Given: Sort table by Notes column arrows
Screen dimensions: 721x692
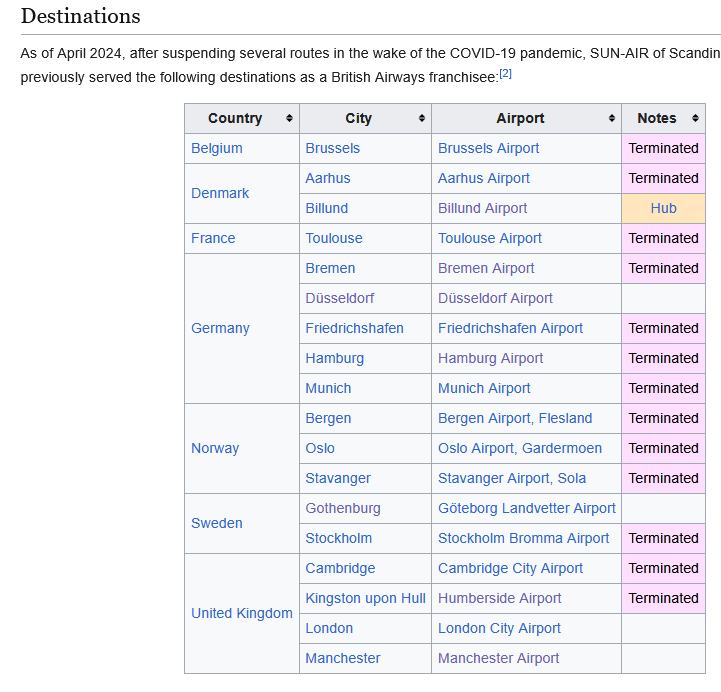Looking at the screenshot, I should (695, 118).
